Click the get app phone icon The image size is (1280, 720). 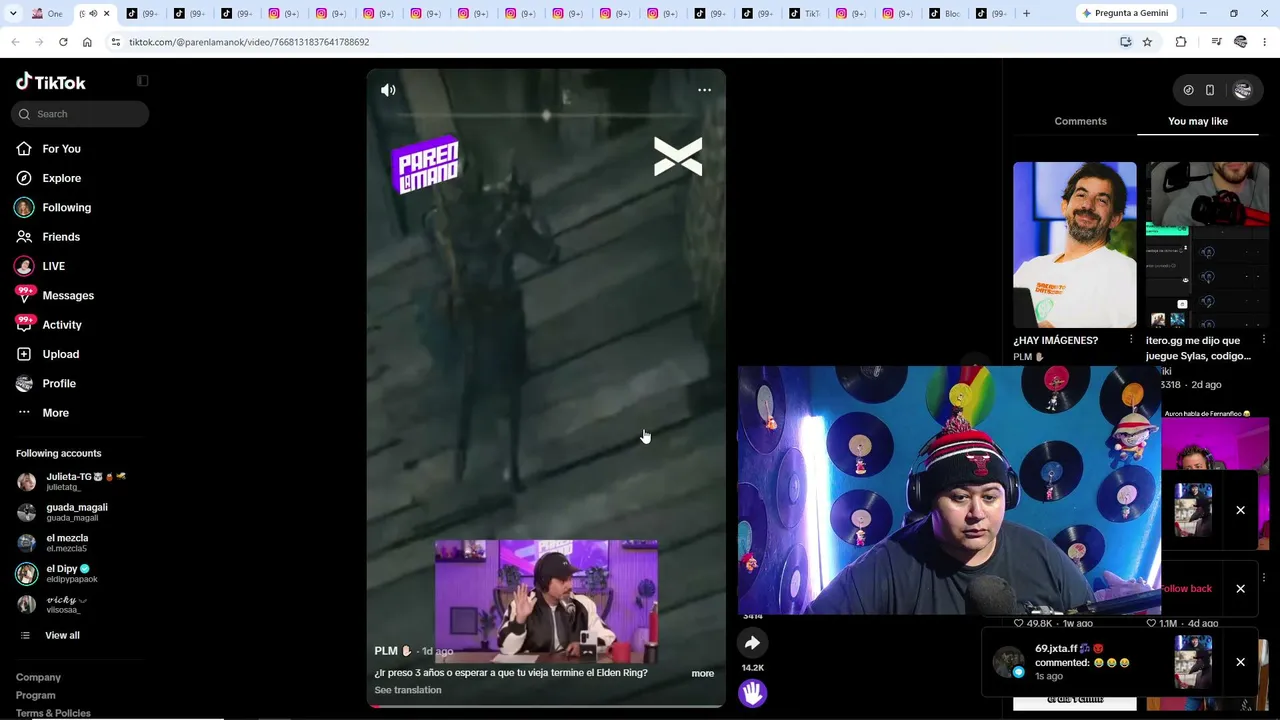click(1210, 90)
